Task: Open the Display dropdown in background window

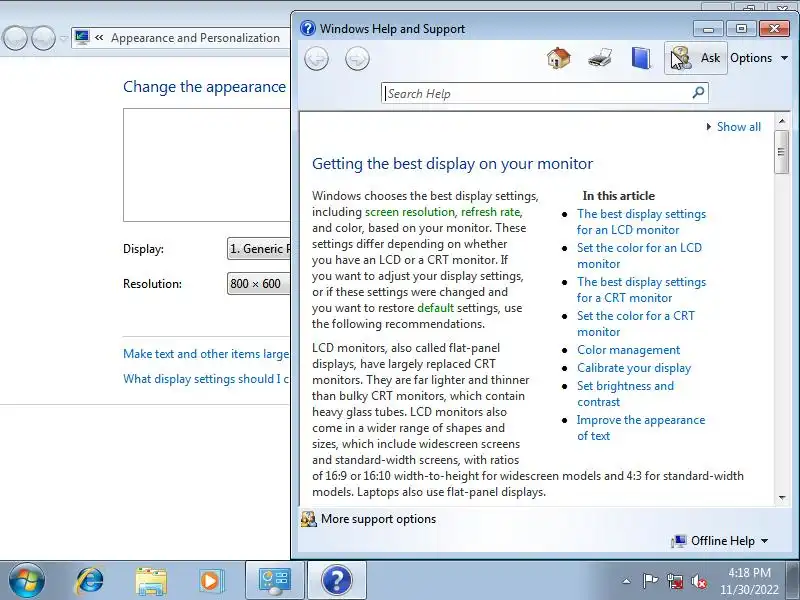Action: (x=259, y=248)
